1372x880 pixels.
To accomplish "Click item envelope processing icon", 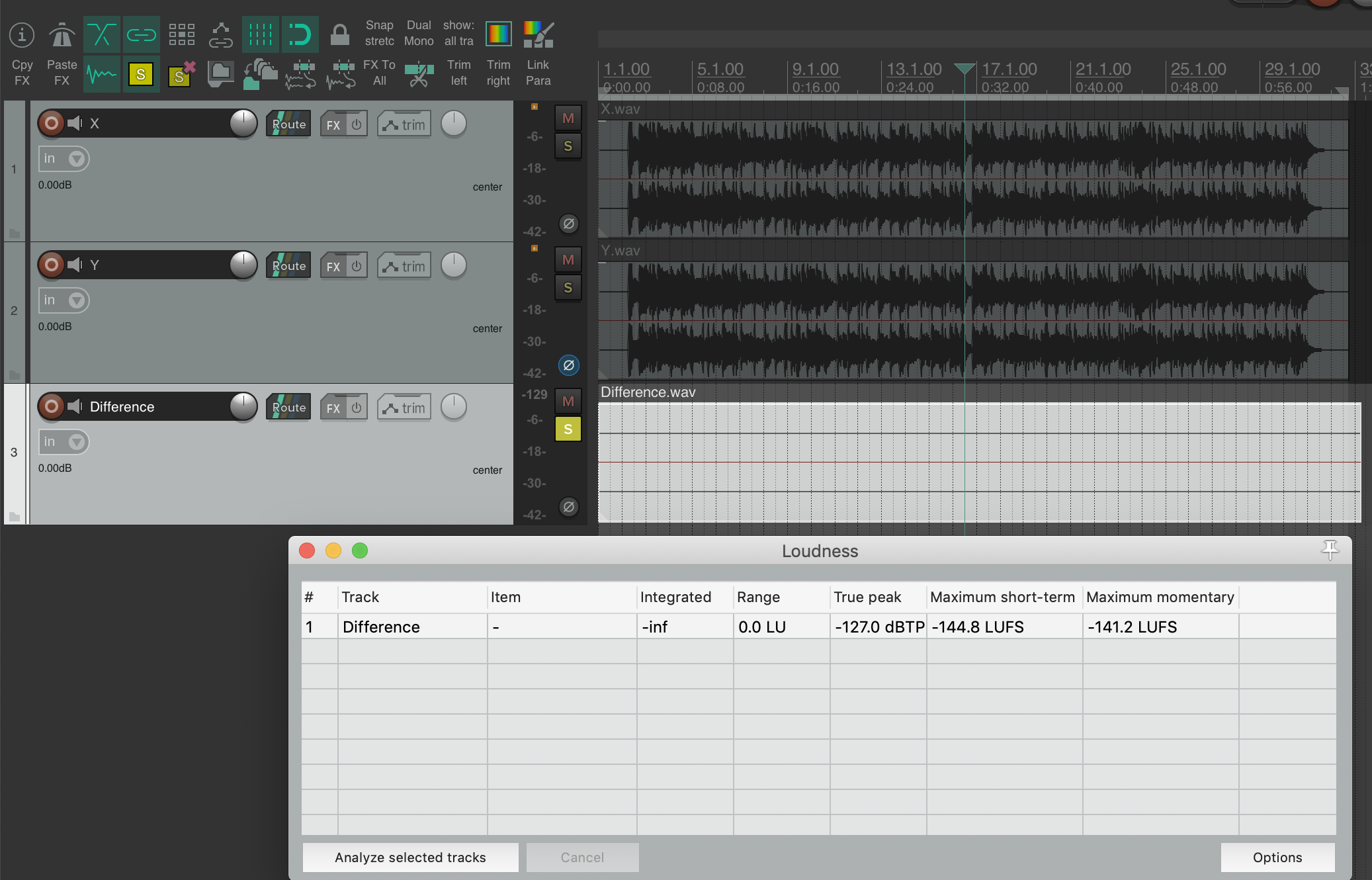I will (301, 74).
